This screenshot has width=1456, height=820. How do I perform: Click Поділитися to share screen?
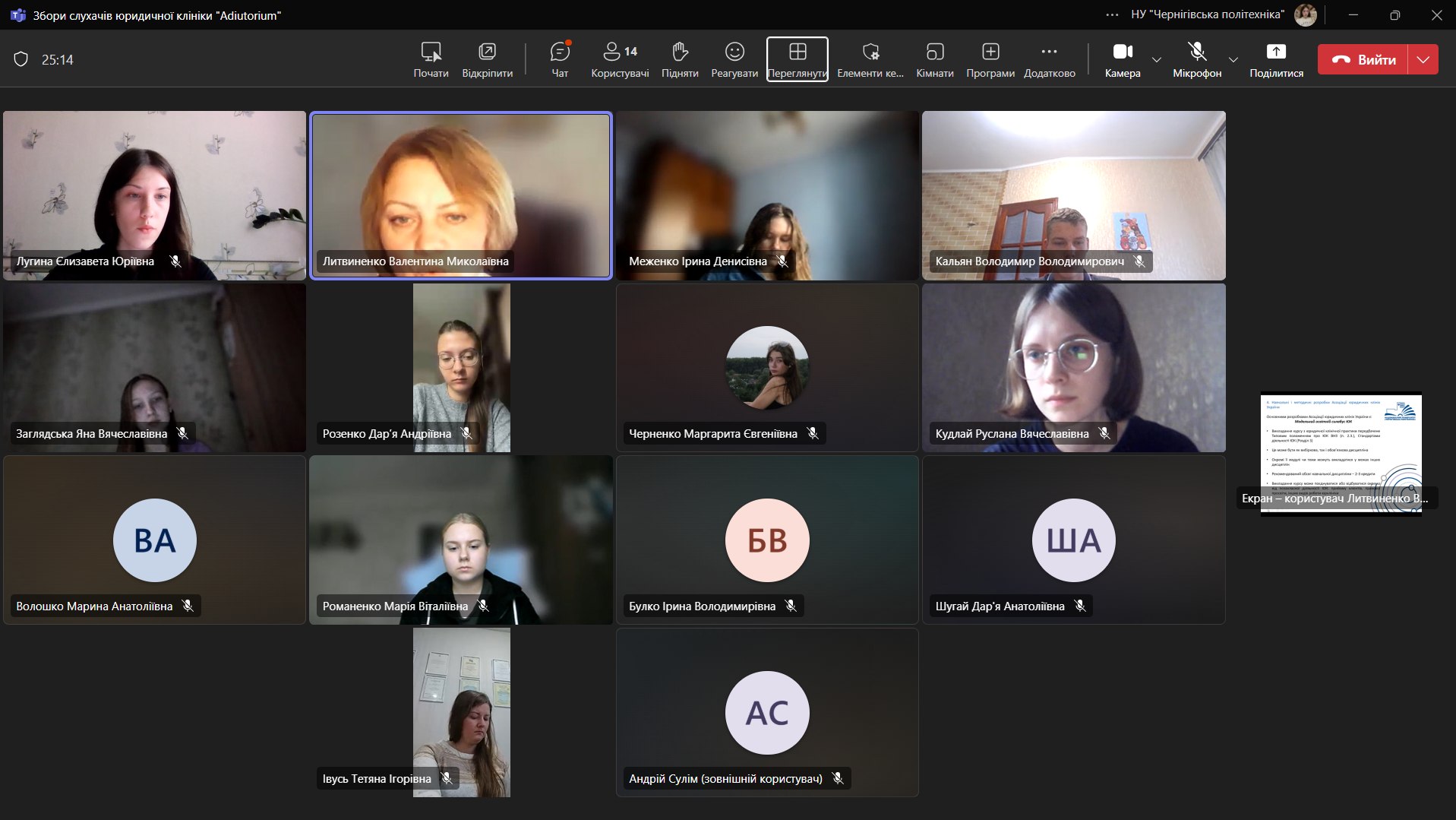pyautogui.click(x=1276, y=59)
